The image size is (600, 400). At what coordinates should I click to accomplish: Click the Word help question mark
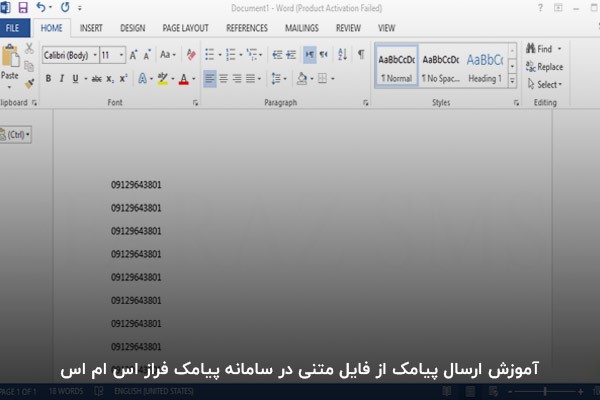[x=540, y=8]
